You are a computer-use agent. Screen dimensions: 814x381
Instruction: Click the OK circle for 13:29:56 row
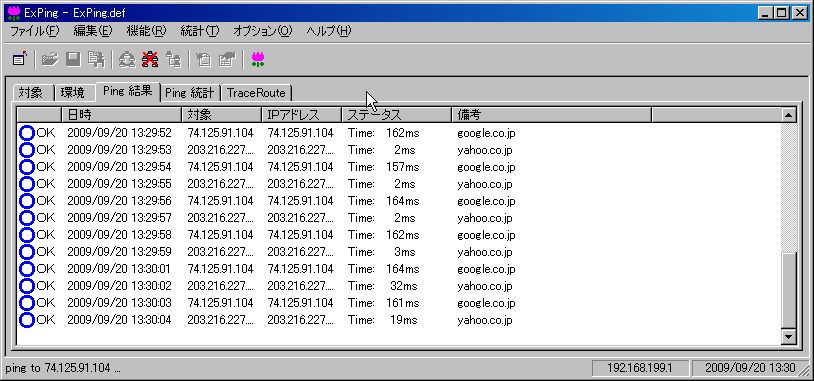pos(26,201)
